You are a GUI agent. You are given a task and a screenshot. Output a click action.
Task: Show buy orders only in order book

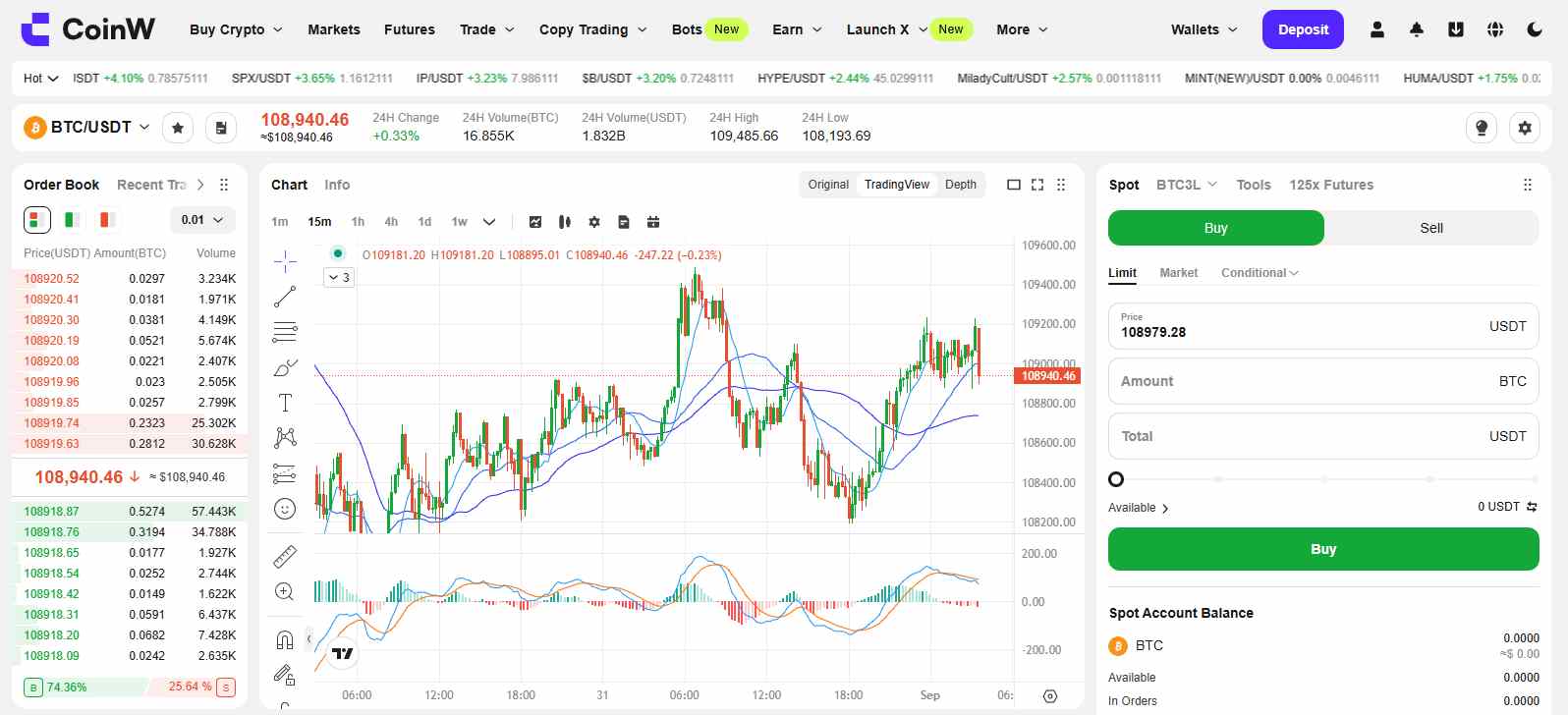(72, 220)
